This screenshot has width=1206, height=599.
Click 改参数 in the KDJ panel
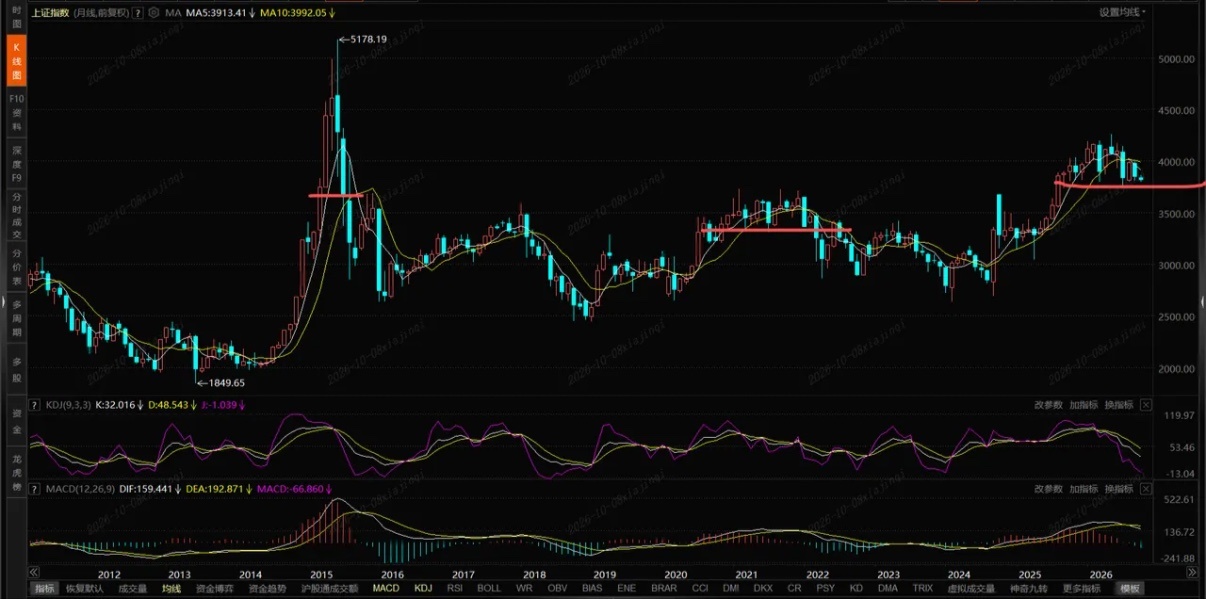(1049, 405)
